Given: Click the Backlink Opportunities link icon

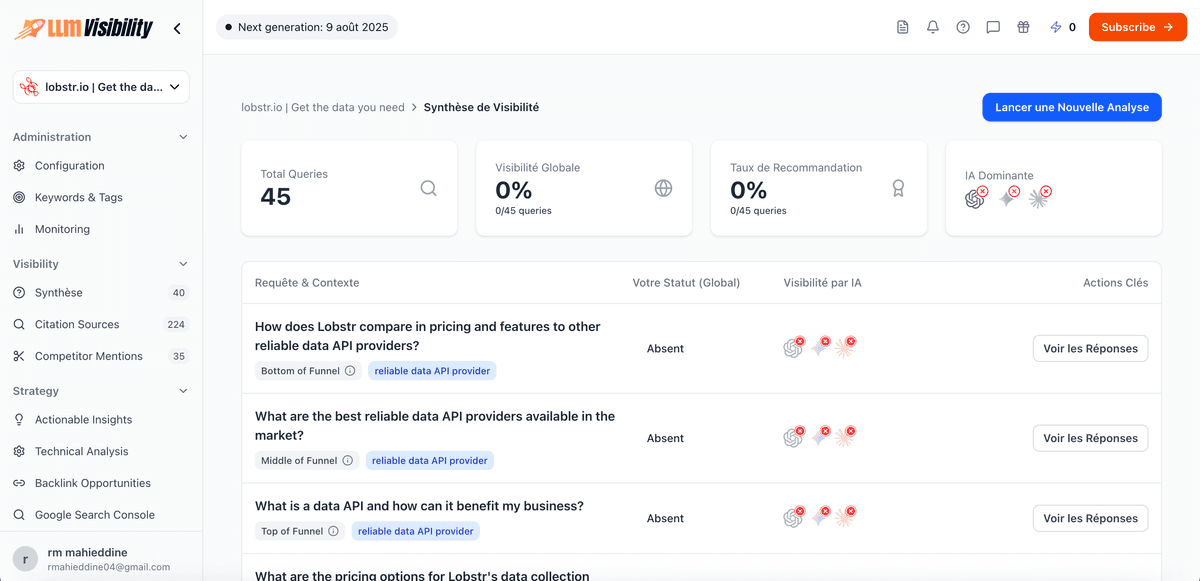Looking at the screenshot, I should (x=19, y=483).
